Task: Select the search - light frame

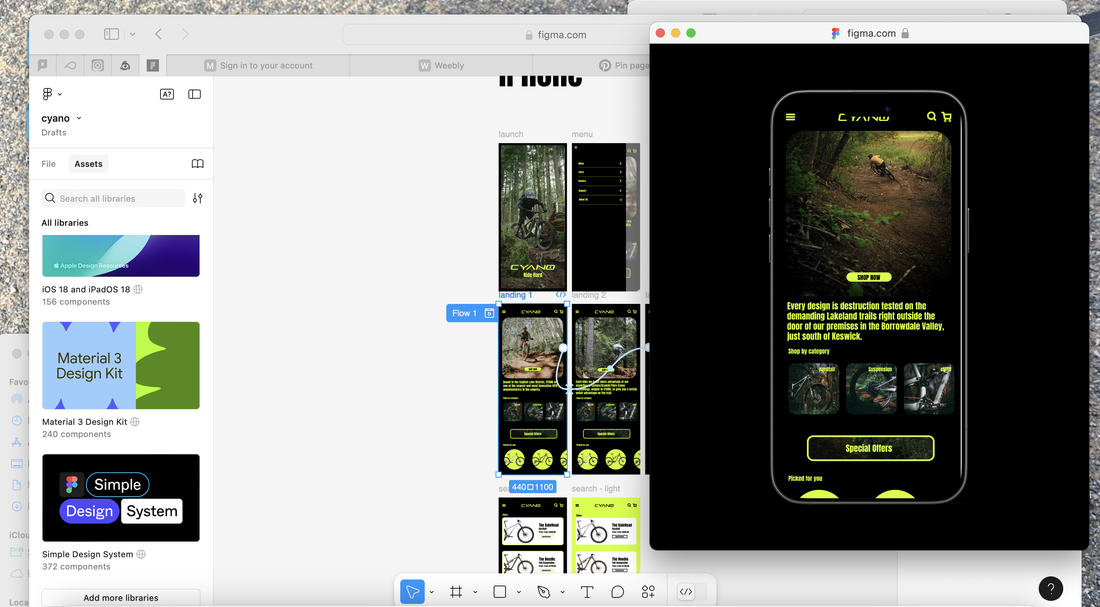Action: click(605, 535)
